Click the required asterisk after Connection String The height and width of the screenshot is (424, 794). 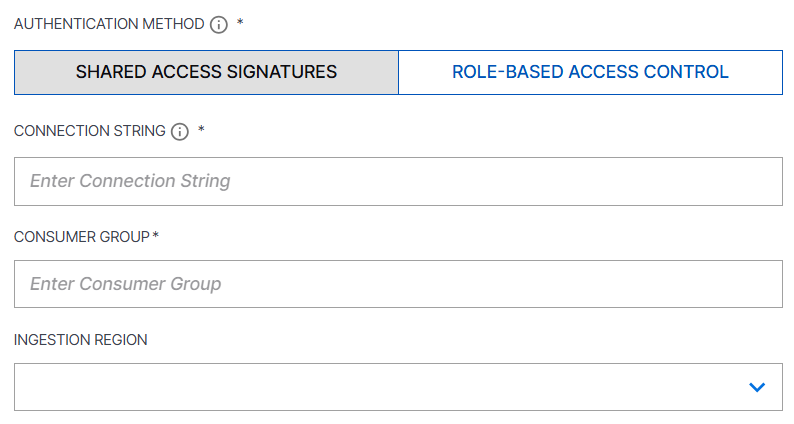[x=201, y=129]
